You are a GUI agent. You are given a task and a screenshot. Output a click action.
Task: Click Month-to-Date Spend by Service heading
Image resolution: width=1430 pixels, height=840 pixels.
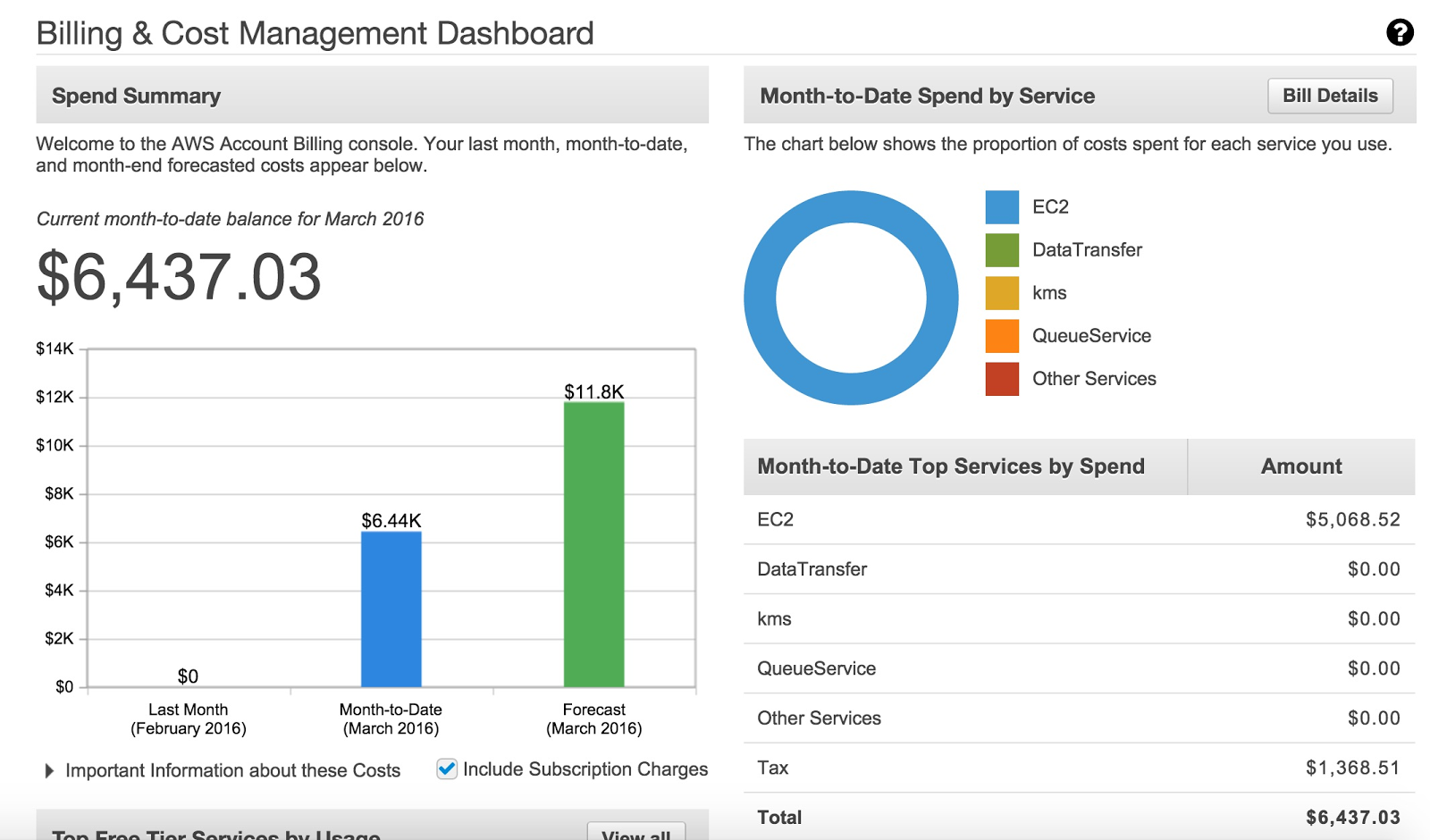(x=927, y=96)
